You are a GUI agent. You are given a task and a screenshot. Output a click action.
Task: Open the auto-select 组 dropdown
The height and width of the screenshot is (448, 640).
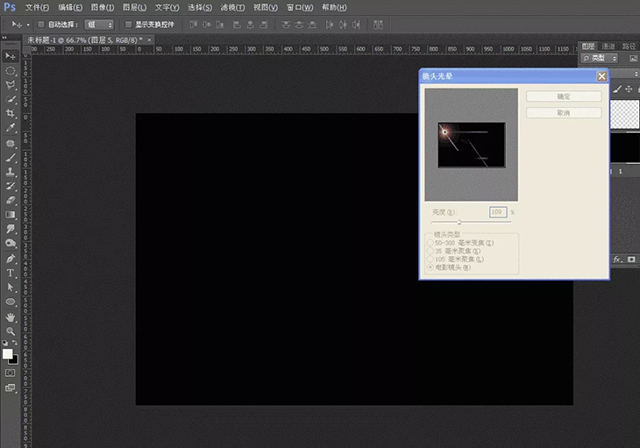coord(98,23)
